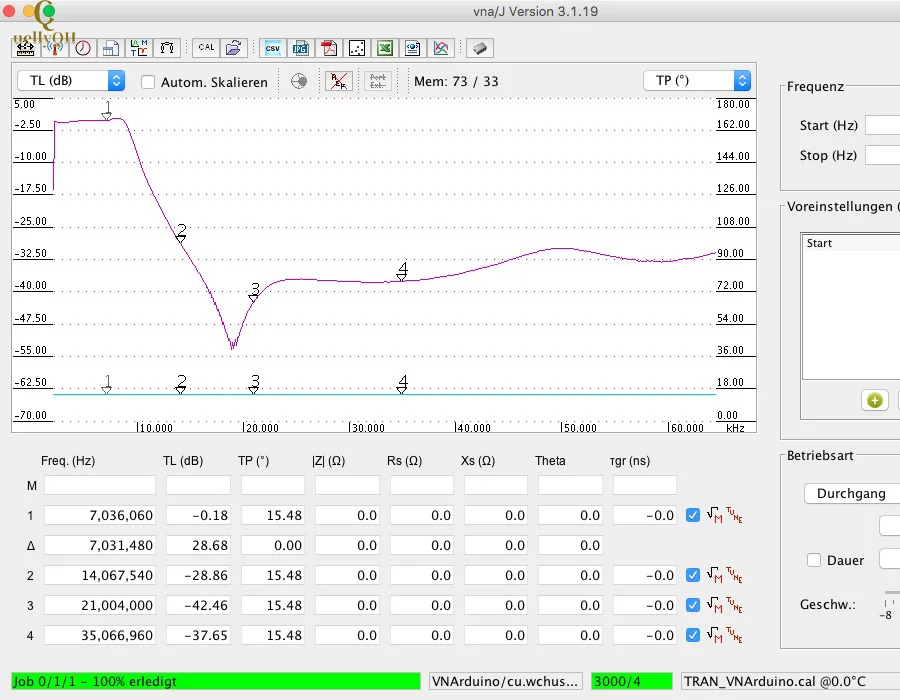Click the math (√M) icon for marker 3
900x700 pixels.
point(715,605)
